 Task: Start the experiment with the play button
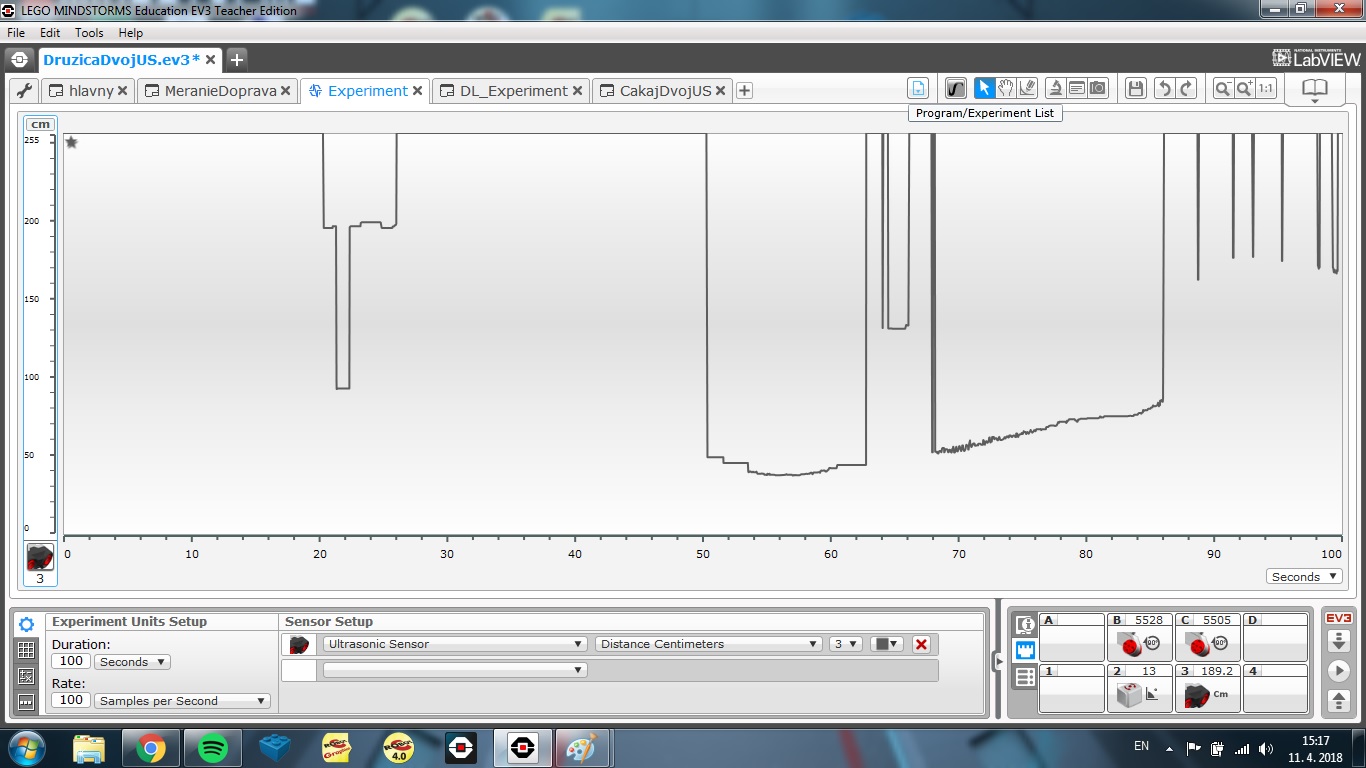click(x=1338, y=670)
